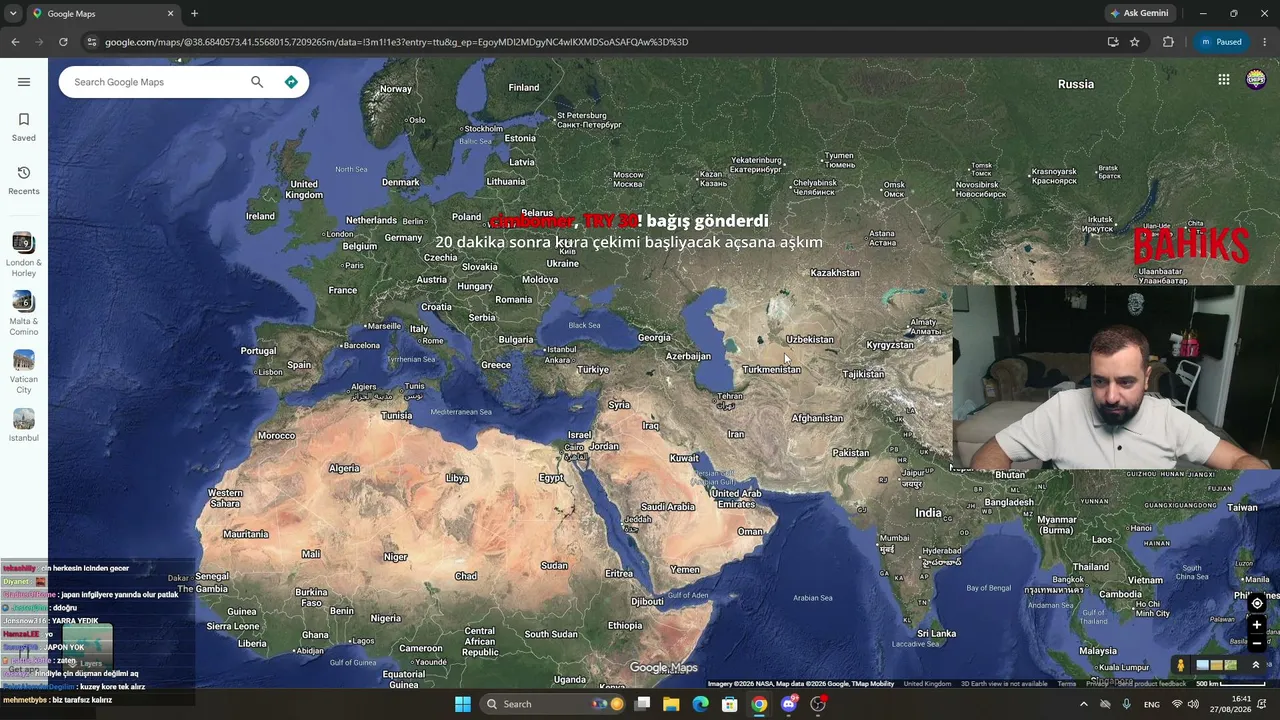1280x720 pixels.
Task: Show hidden system tray icons
Action: coord(1083,704)
